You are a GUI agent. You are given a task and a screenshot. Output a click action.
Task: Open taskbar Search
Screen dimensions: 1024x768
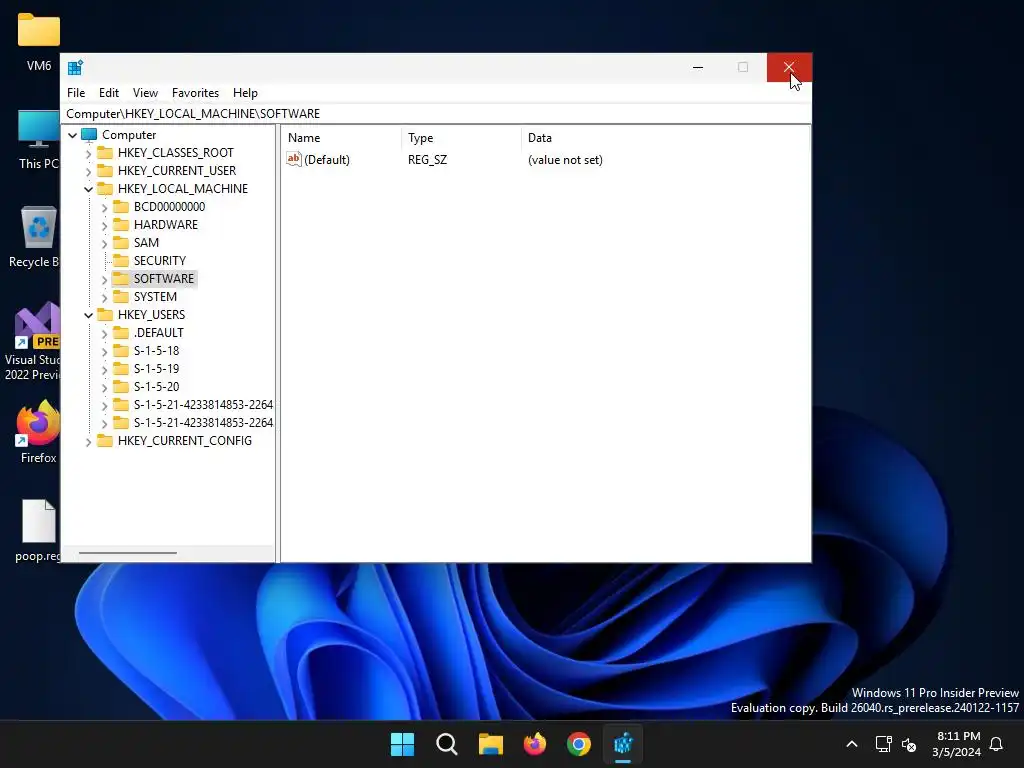point(447,744)
